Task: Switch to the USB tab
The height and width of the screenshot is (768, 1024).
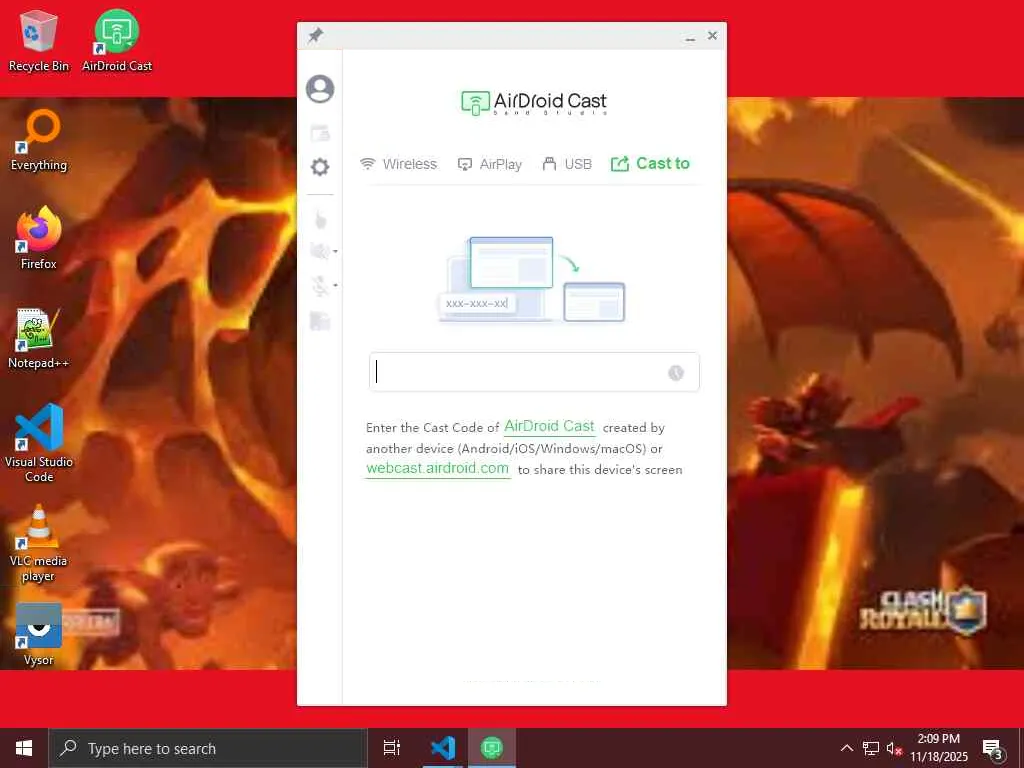Action: [567, 164]
